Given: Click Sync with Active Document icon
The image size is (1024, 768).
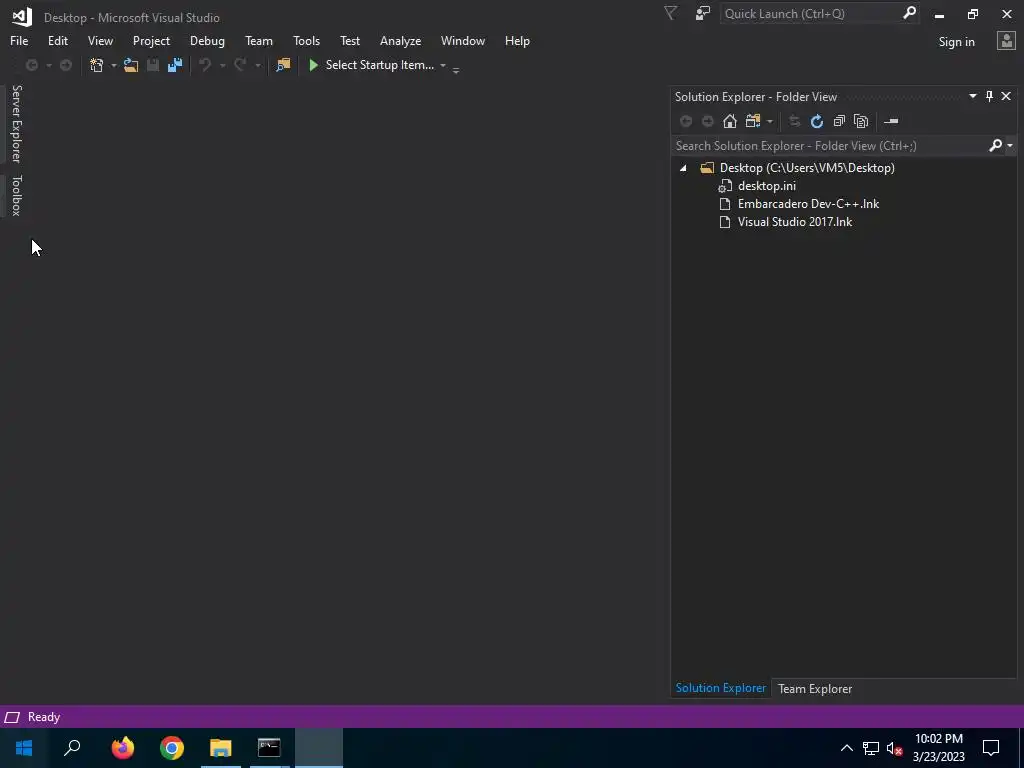Looking at the screenshot, I should tap(794, 121).
